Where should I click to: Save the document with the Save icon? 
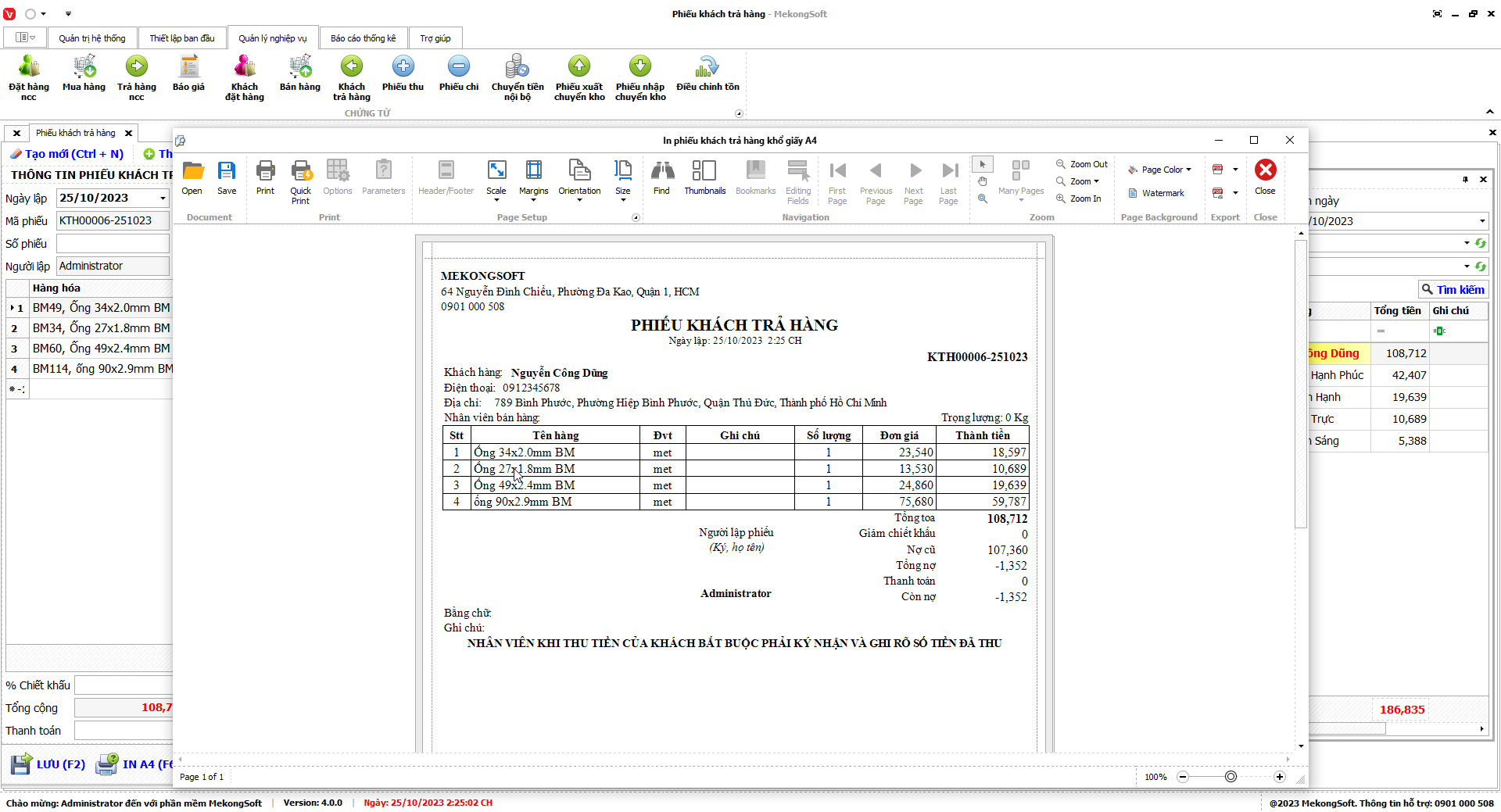pyautogui.click(x=227, y=177)
